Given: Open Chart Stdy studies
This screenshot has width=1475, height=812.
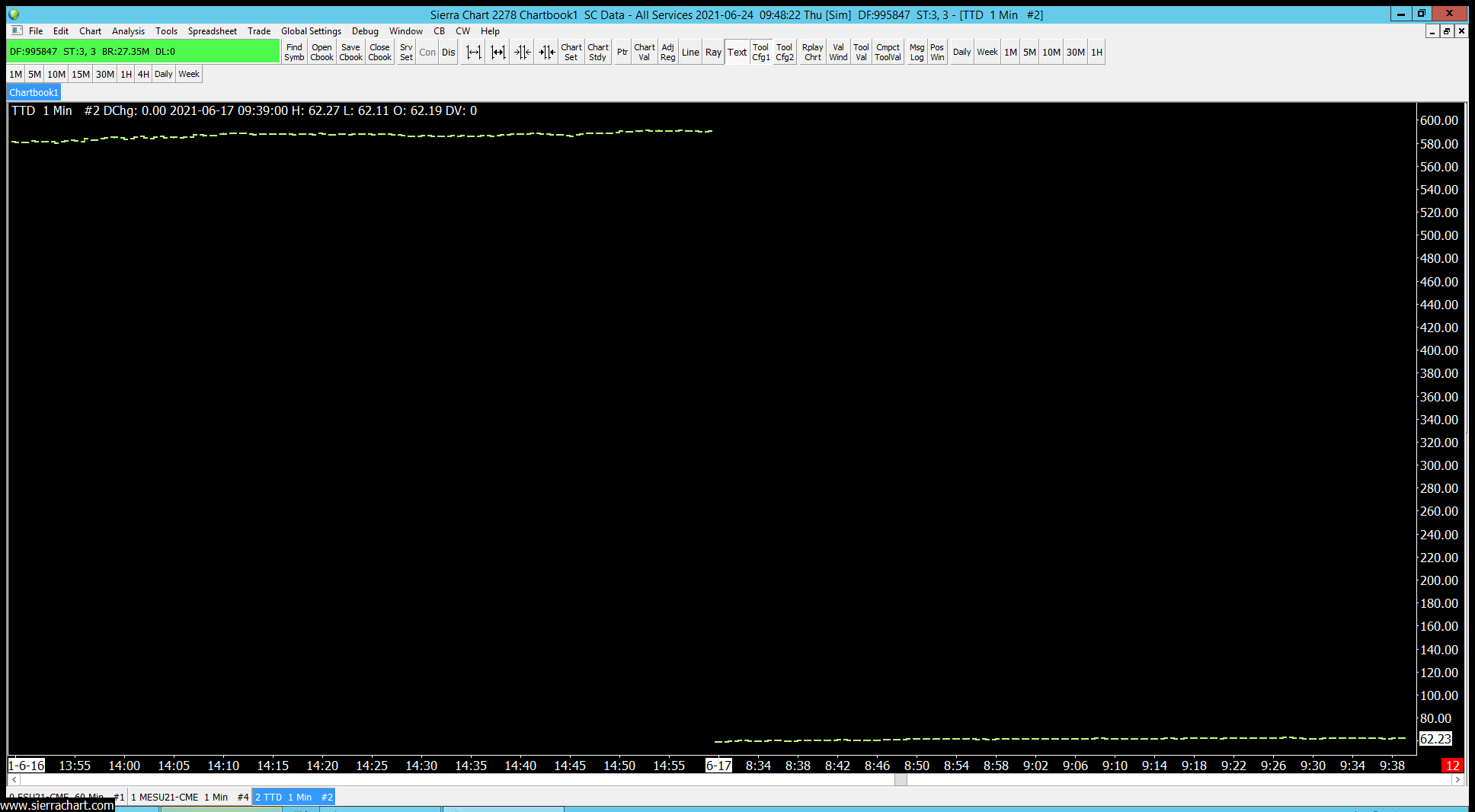Looking at the screenshot, I should click(x=598, y=52).
